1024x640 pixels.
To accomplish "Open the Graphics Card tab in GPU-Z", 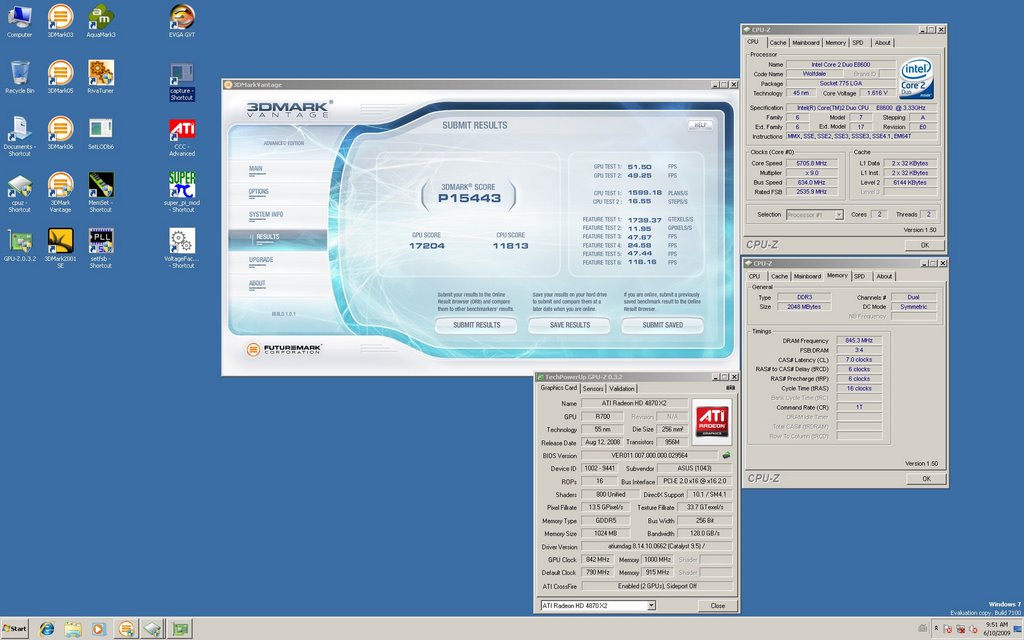I will click(558, 388).
